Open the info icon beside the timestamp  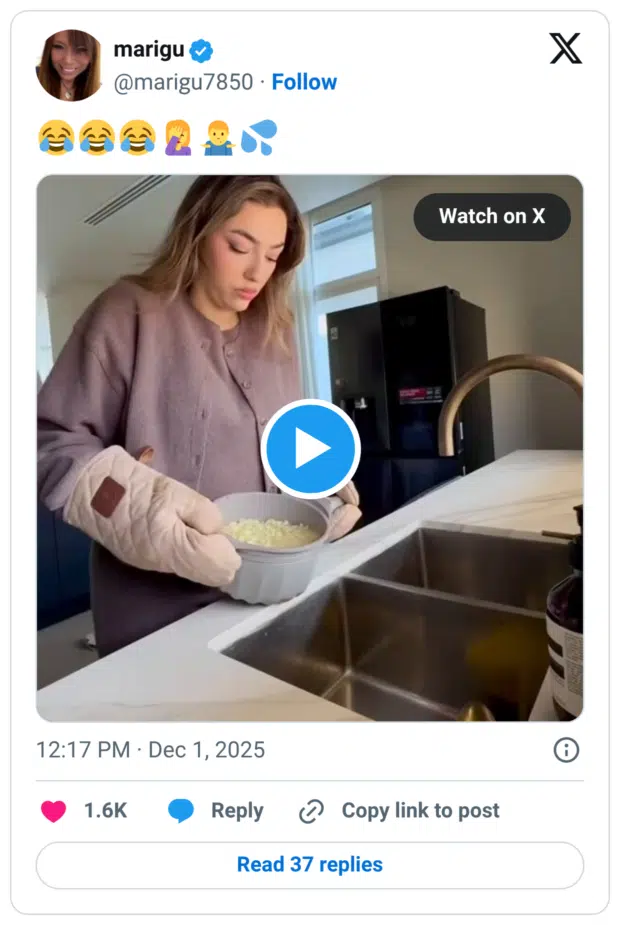[x=566, y=750]
